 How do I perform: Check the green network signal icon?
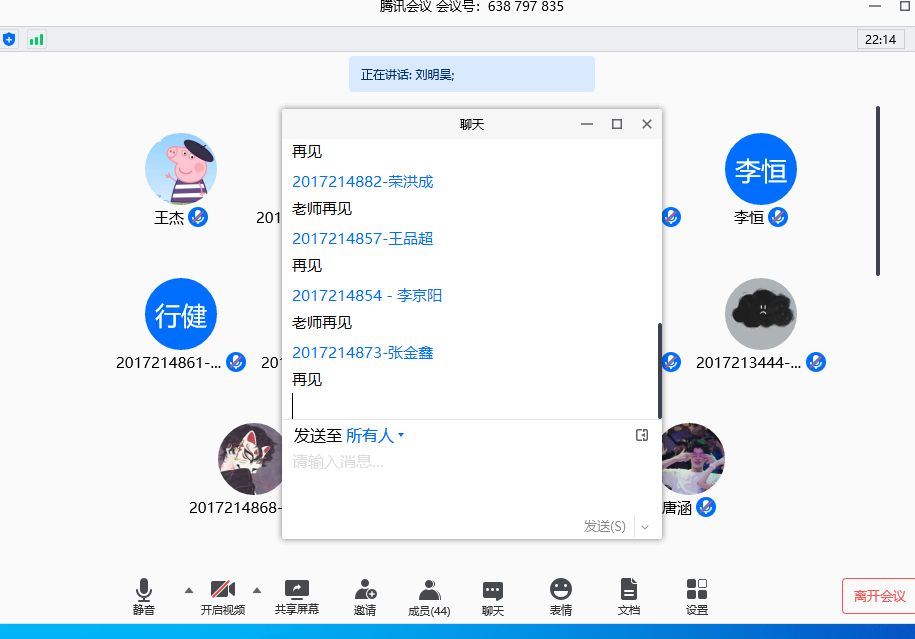coord(37,39)
